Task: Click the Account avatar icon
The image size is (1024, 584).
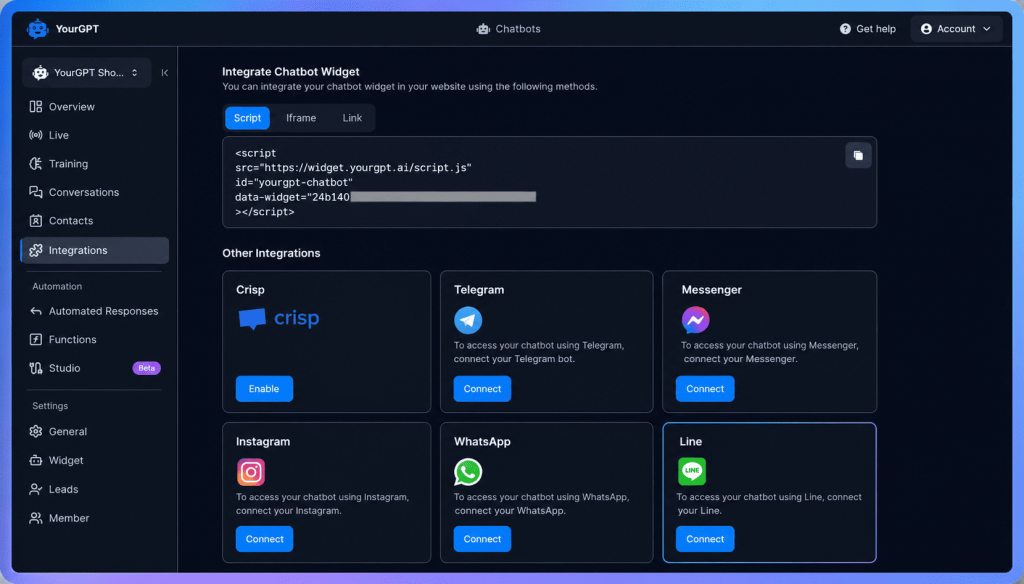Action: point(926,29)
